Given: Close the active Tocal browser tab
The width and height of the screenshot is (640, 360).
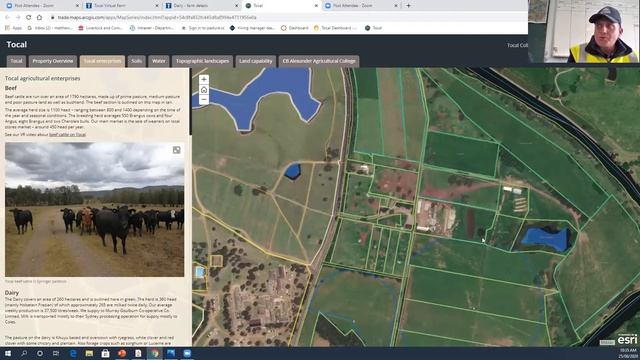Looking at the screenshot, I should (x=316, y=6).
